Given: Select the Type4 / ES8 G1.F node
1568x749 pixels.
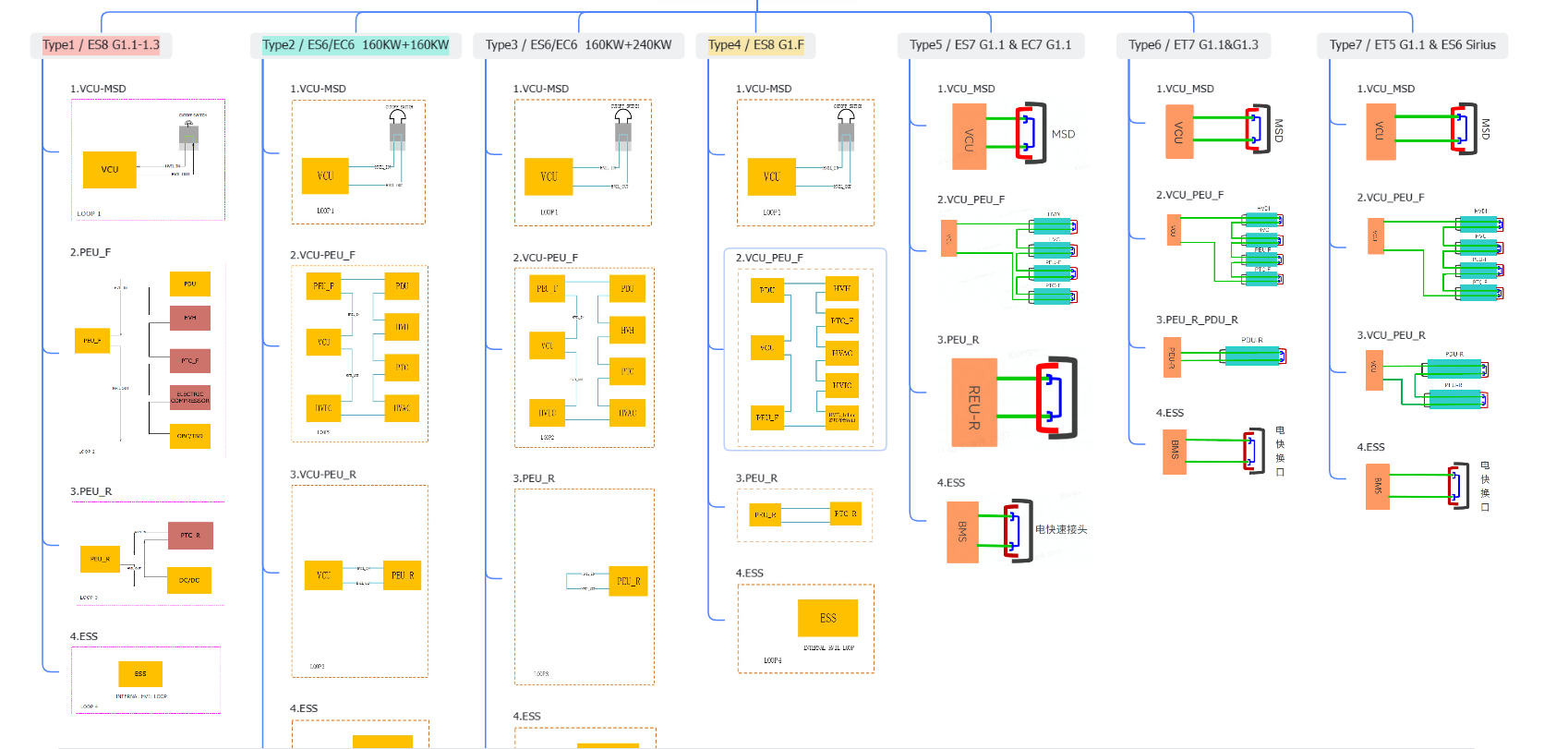Looking at the screenshot, I should click(756, 45).
